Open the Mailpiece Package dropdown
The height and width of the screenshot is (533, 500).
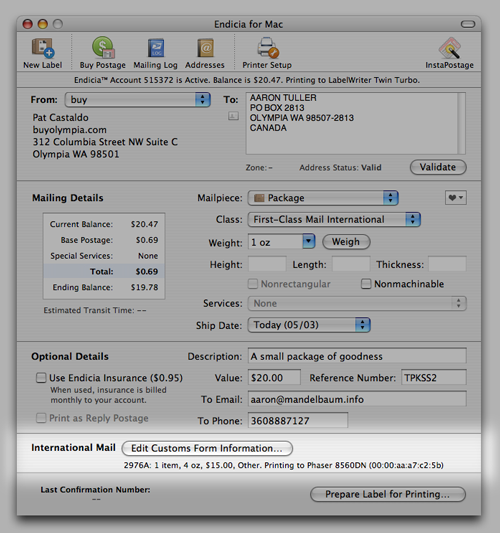click(x=323, y=198)
